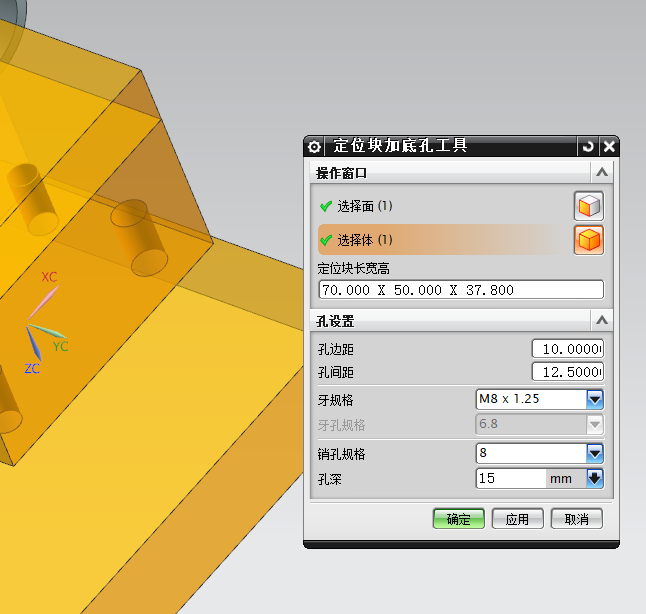
Task: Click the 销孔规格 label text
Action: [342, 454]
